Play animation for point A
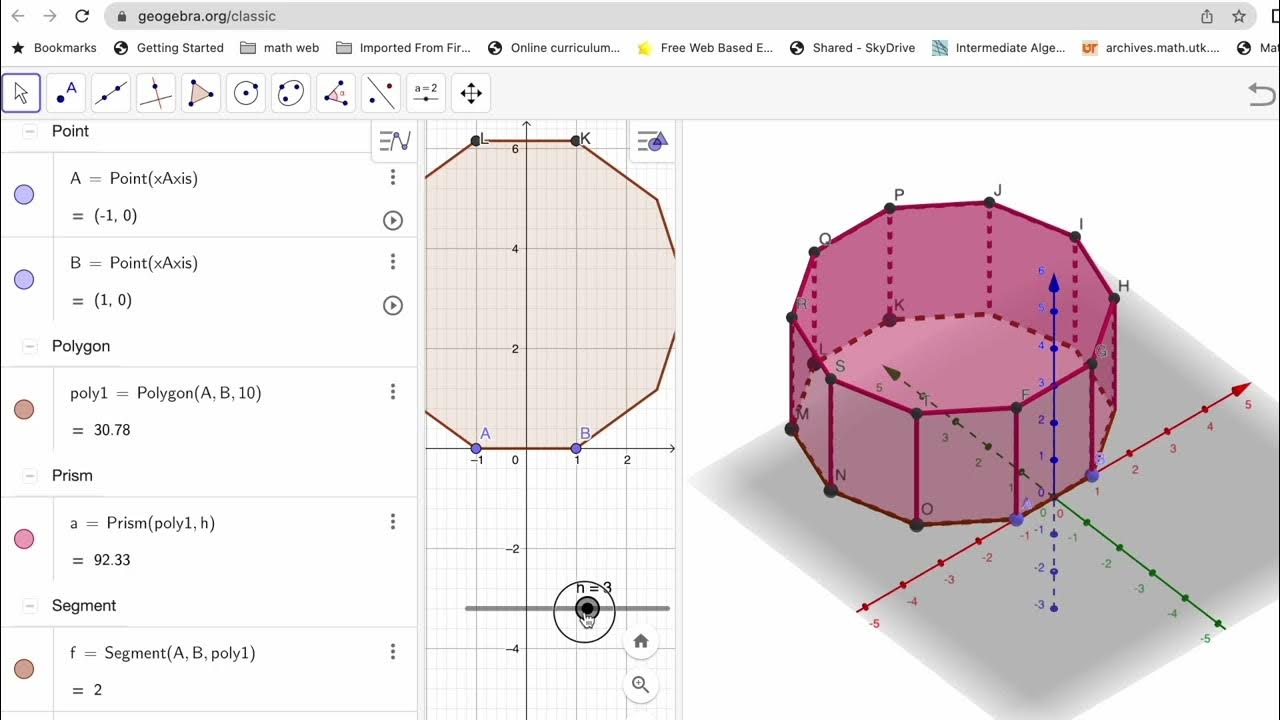 click(x=393, y=220)
